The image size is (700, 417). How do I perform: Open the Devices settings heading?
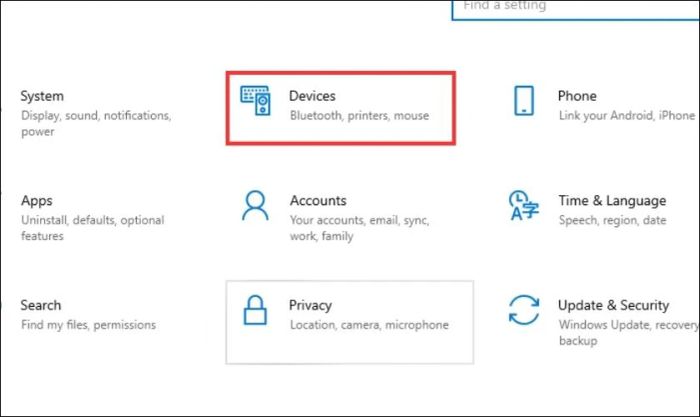pyautogui.click(x=312, y=96)
